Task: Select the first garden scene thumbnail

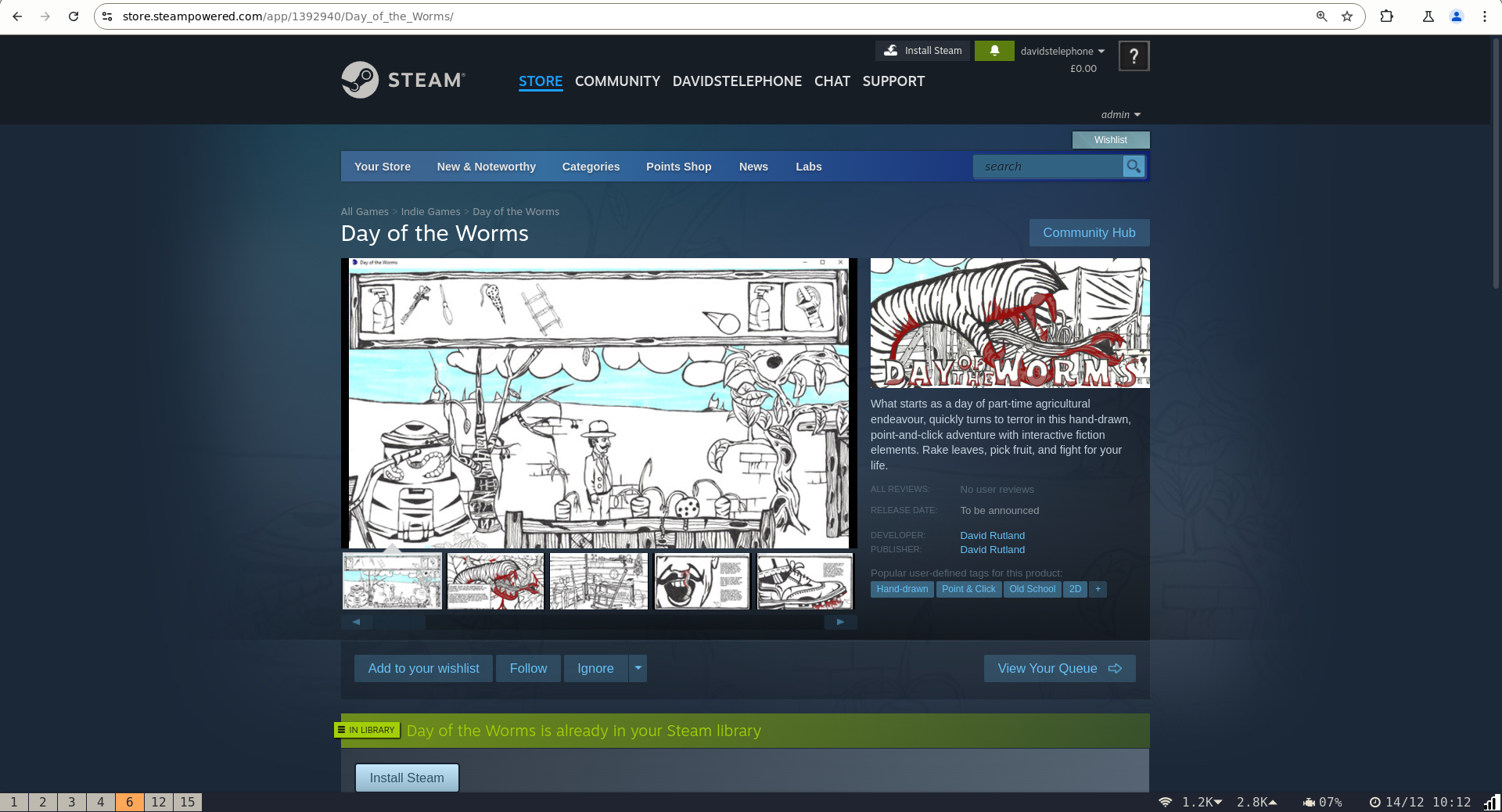Action: click(392, 581)
